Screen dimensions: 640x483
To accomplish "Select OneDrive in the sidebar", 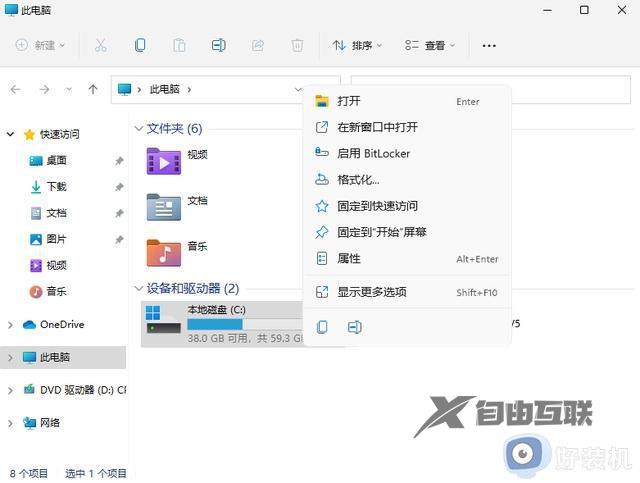I will (x=62, y=325).
